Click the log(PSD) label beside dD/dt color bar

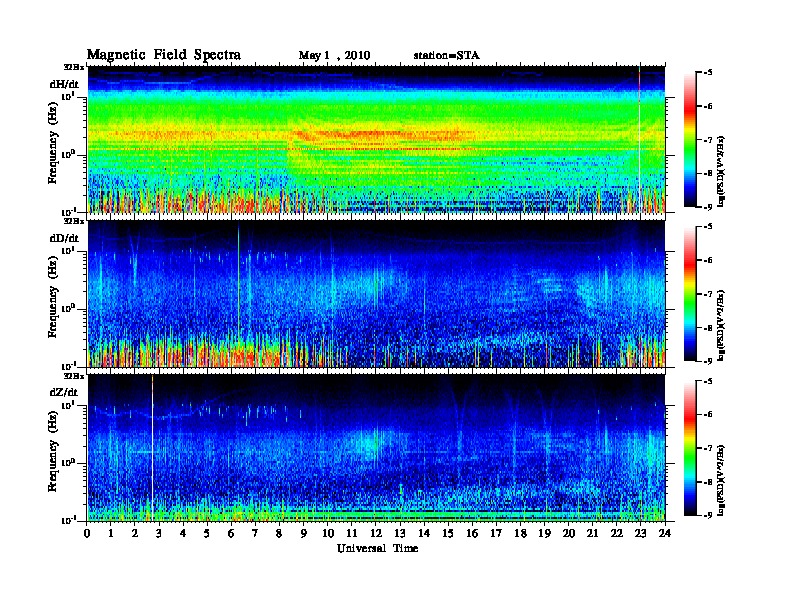[x=721, y=325]
